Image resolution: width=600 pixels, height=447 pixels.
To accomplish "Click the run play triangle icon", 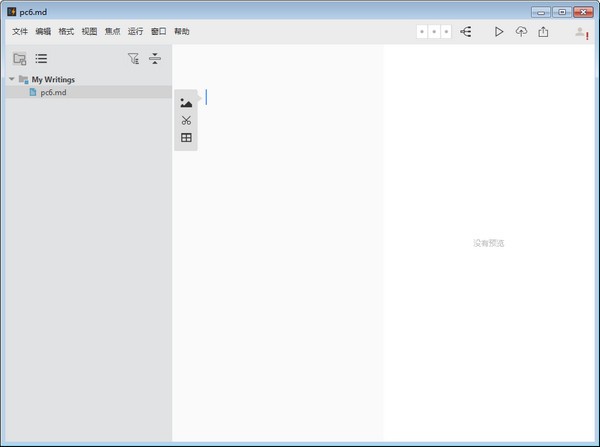I will pyautogui.click(x=499, y=32).
